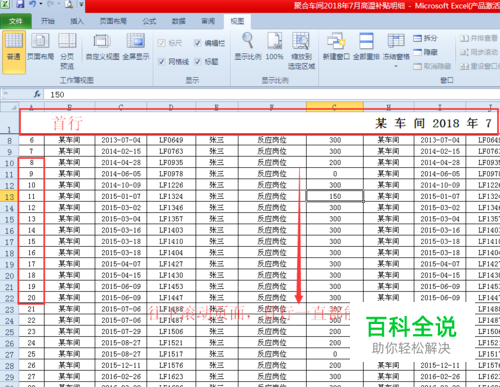Click Split (拆分) window option

[x=425, y=38]
